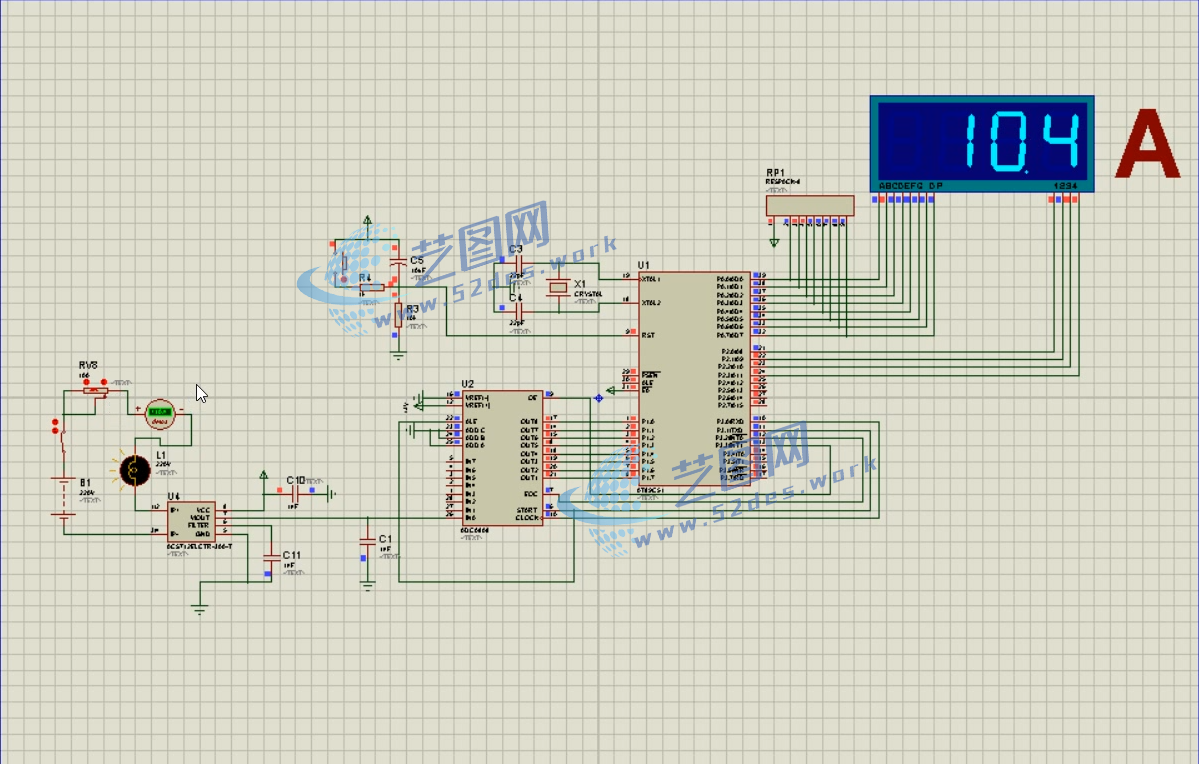This screenshot has height=764, width=1199.
Task: Select the U1 microcontroller chip body
Action: (x=694, y=379)
